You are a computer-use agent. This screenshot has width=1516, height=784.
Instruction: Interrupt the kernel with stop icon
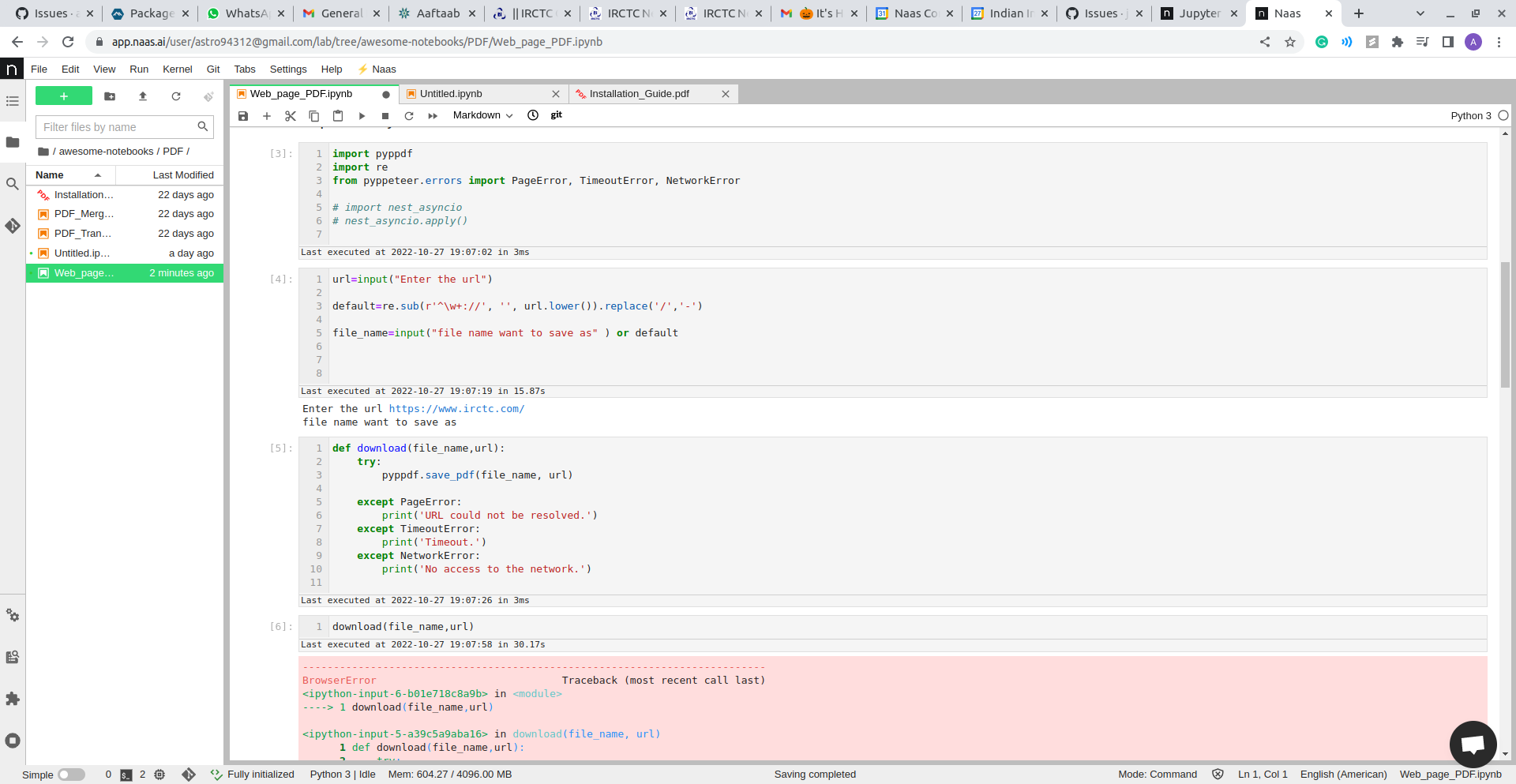click(x=385, y=116)
